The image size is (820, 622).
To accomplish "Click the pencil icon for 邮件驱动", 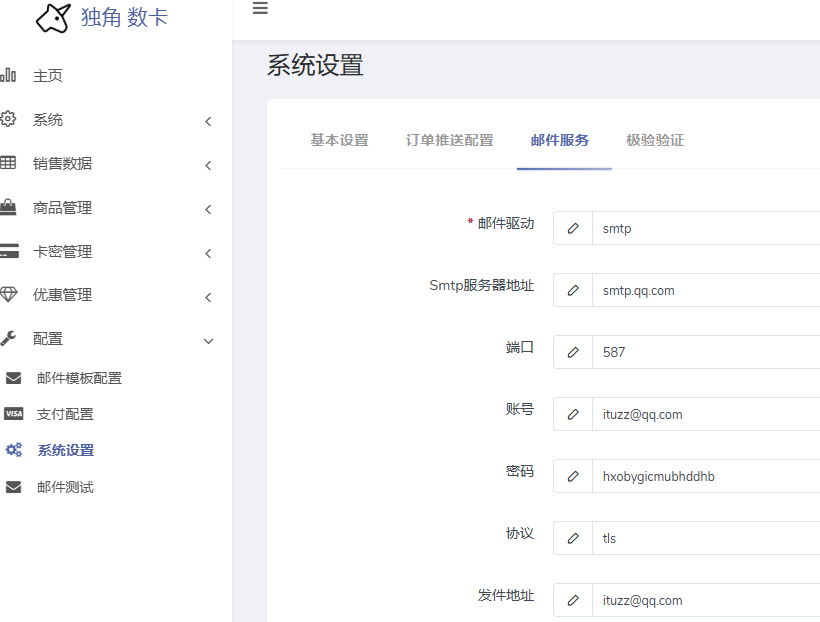I will [x=573, y=228].
